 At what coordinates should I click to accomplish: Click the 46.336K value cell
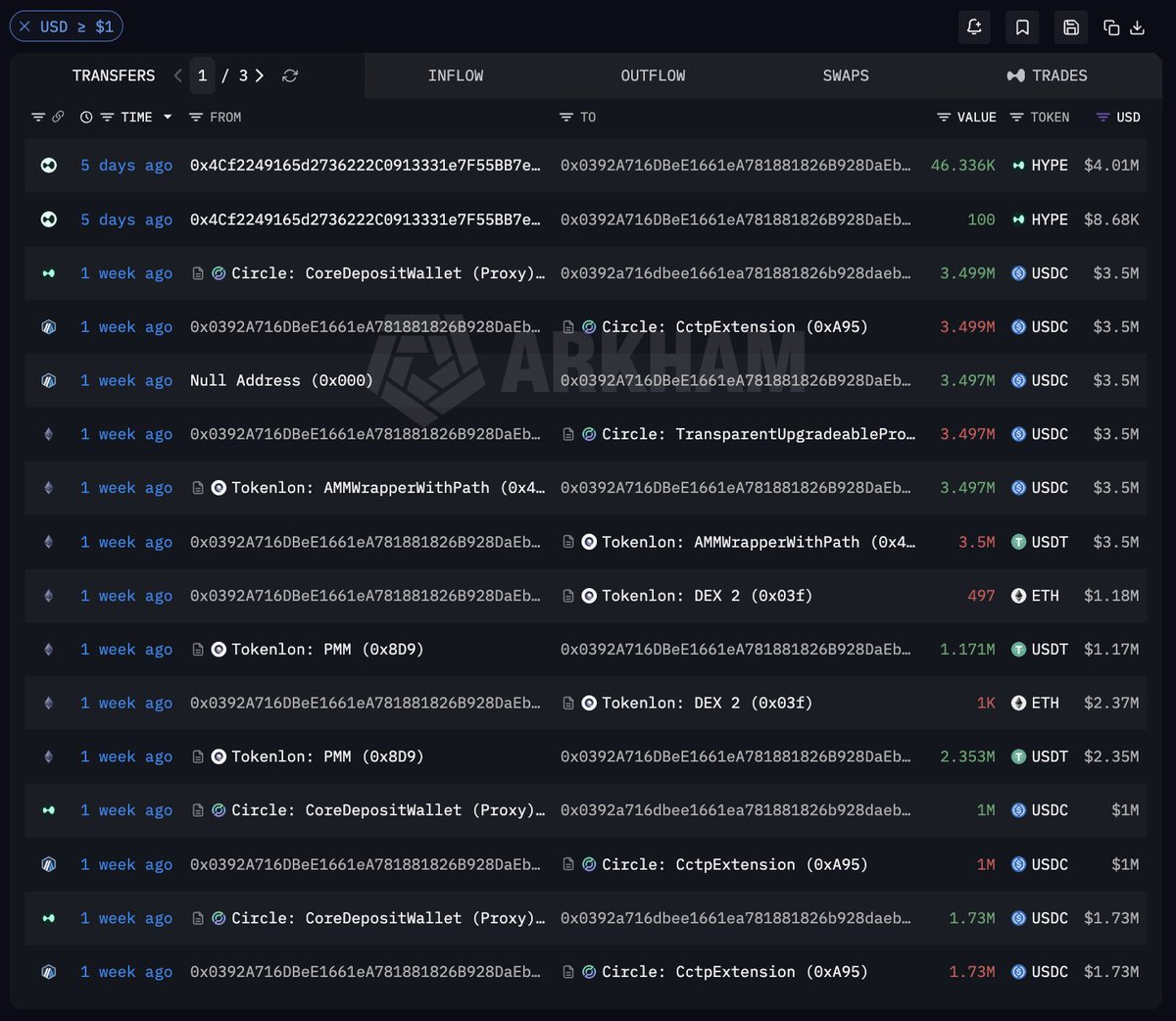click(x=962, y=166)
